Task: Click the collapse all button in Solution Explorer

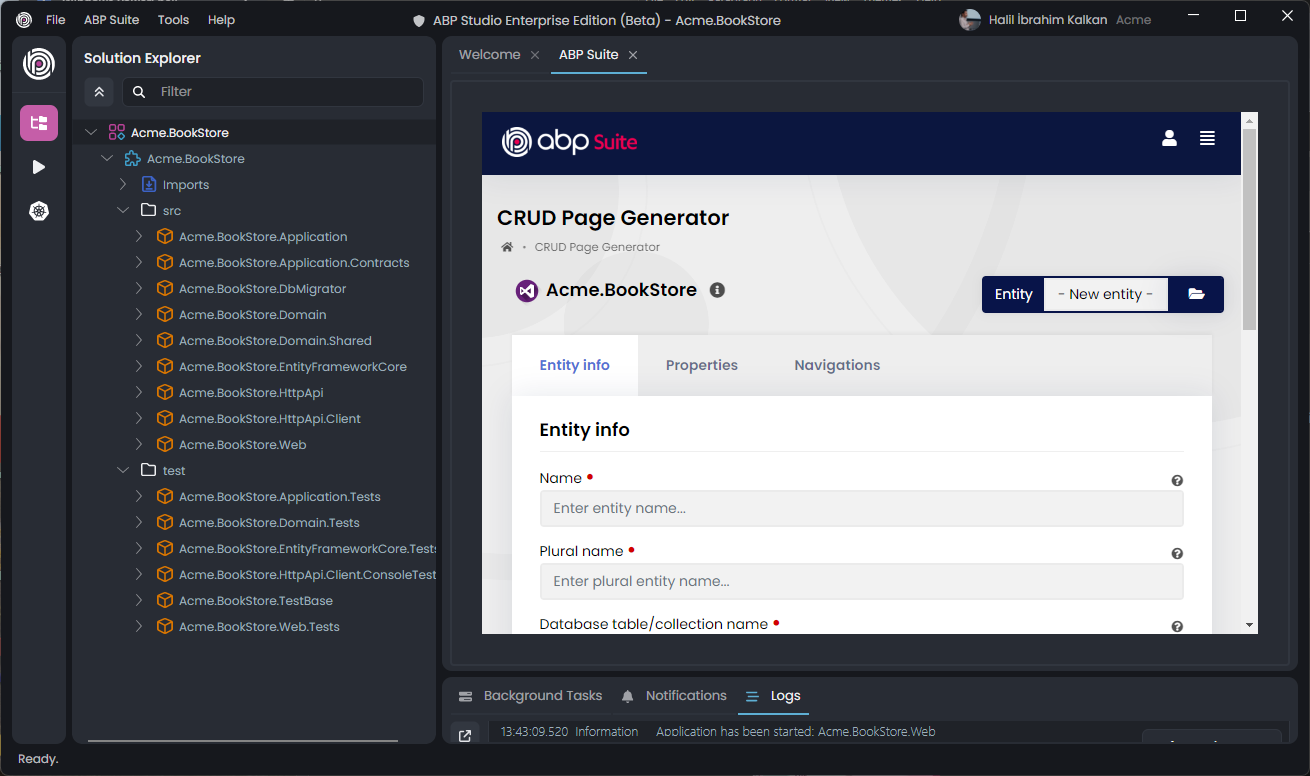Action: point(99,92)
